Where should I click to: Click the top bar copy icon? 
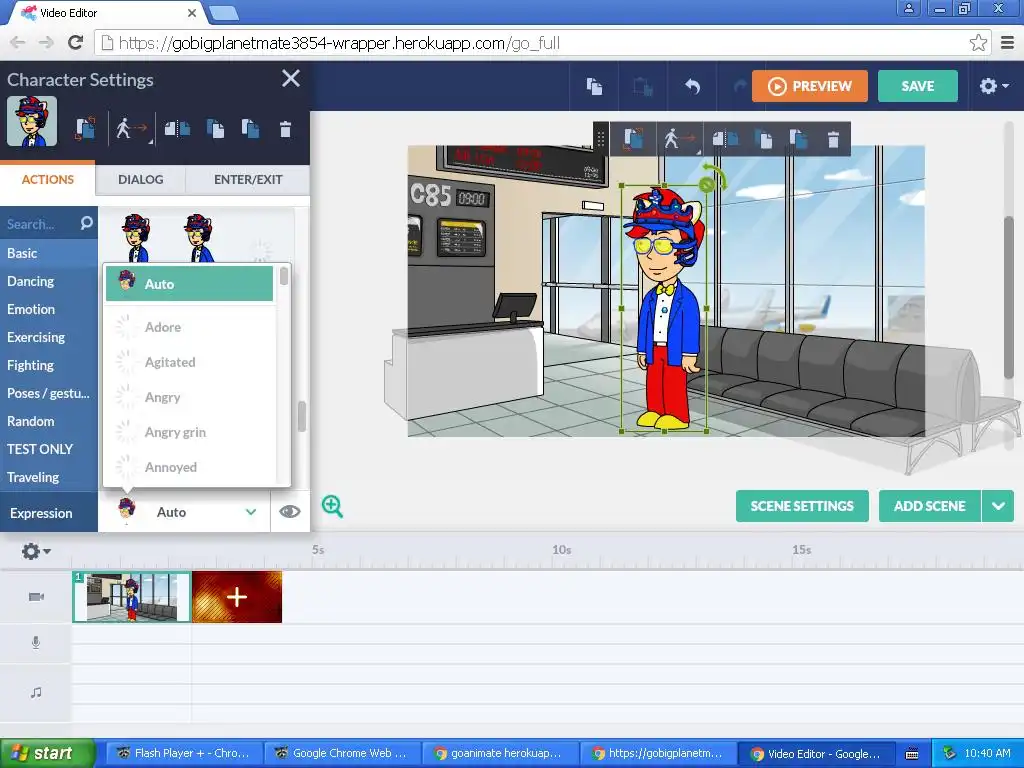594,86
